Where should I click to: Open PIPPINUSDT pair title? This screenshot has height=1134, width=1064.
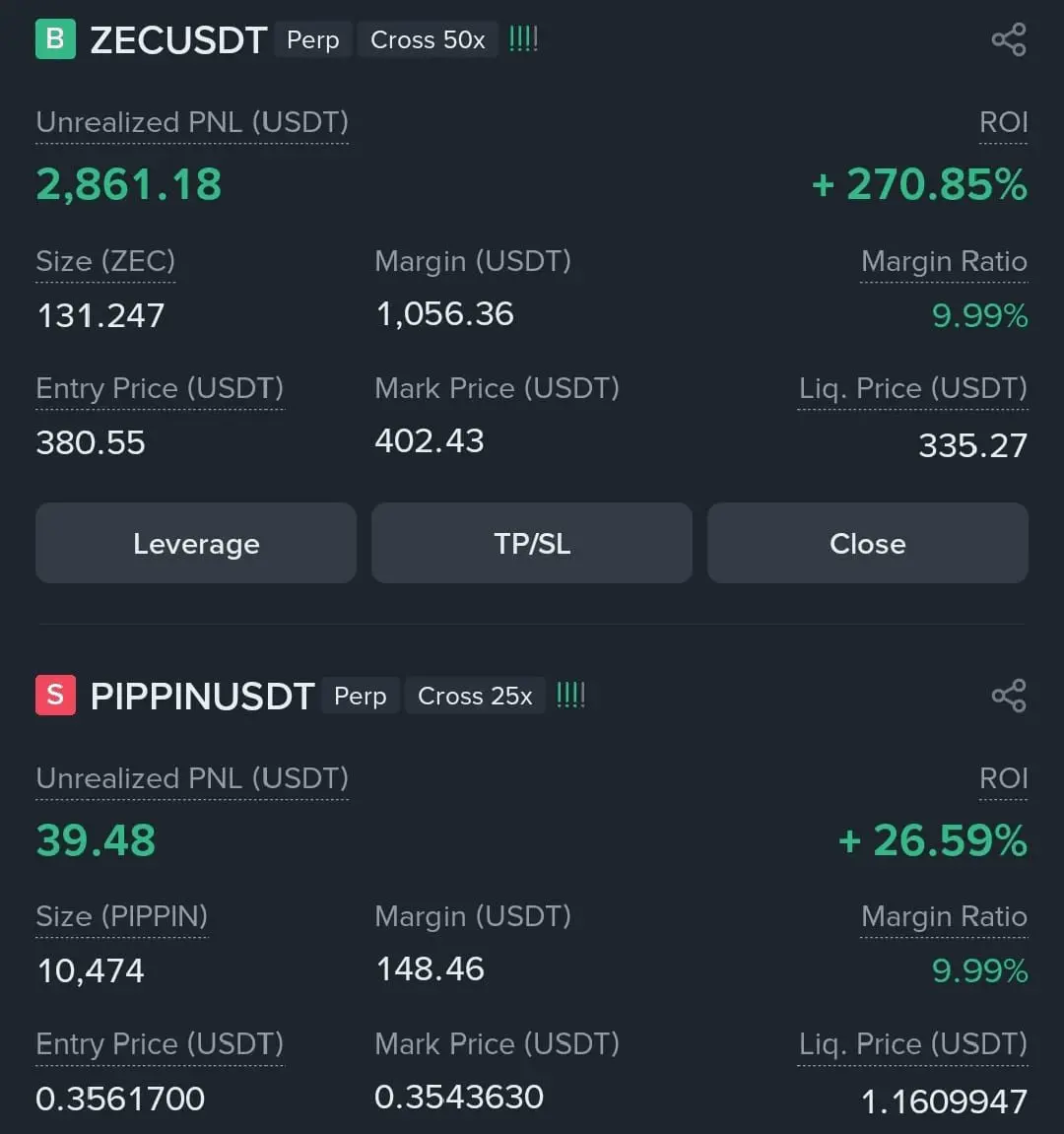(203, 696)
